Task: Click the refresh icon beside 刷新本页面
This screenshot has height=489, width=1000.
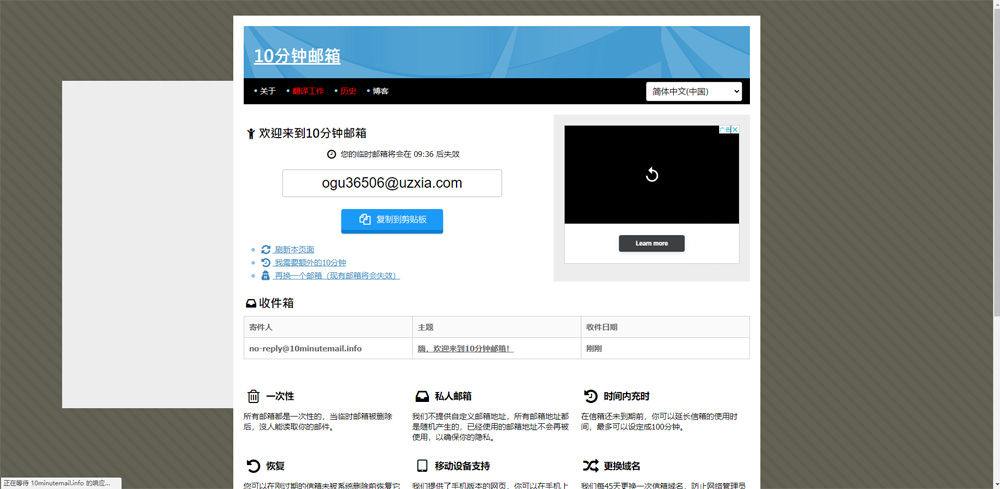Action: point(266,249)
